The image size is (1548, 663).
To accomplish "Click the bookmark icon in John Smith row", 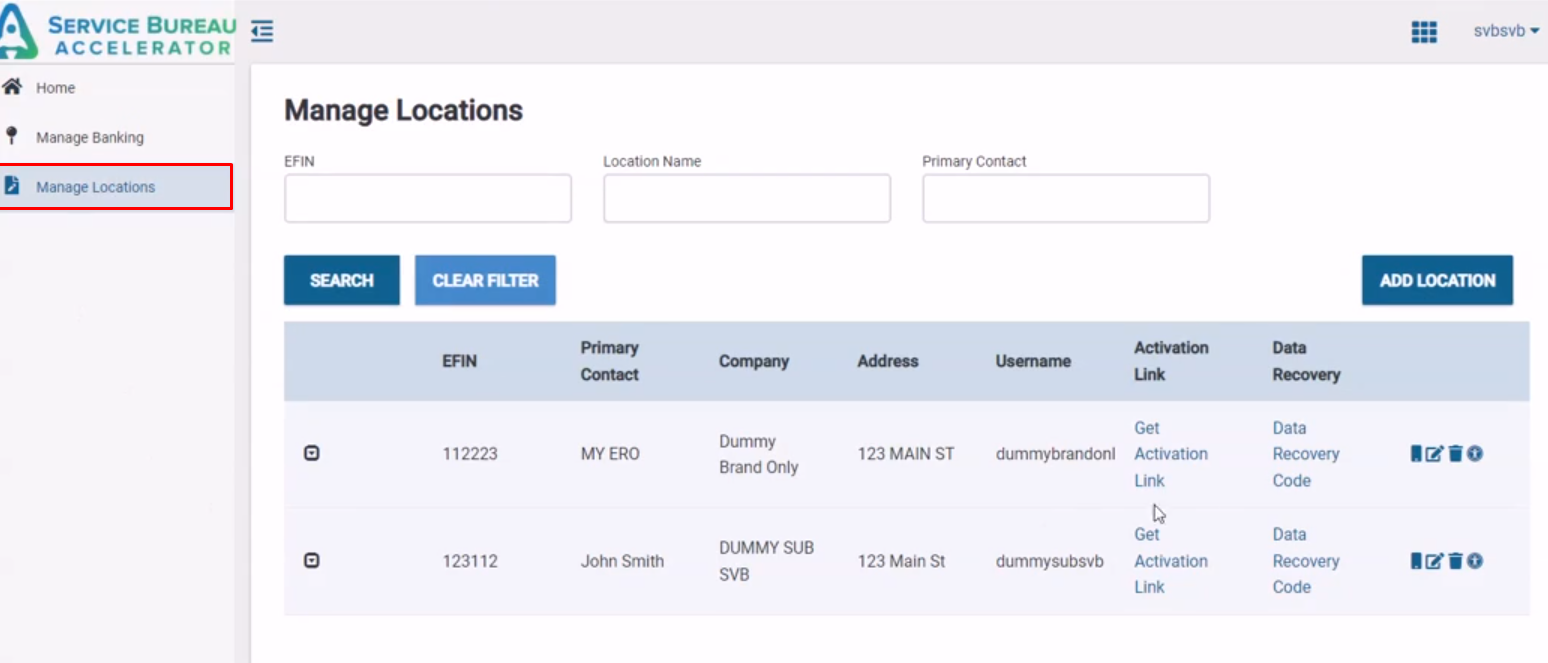I will point(1416,561).
